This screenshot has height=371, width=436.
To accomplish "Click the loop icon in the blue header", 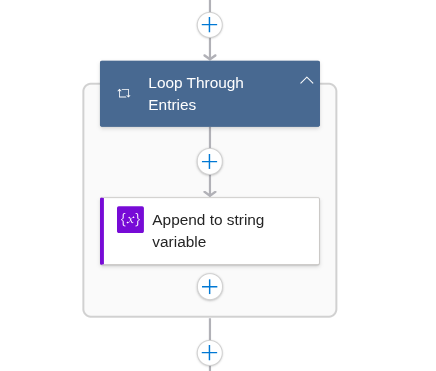I will click(x=124, y=93).
